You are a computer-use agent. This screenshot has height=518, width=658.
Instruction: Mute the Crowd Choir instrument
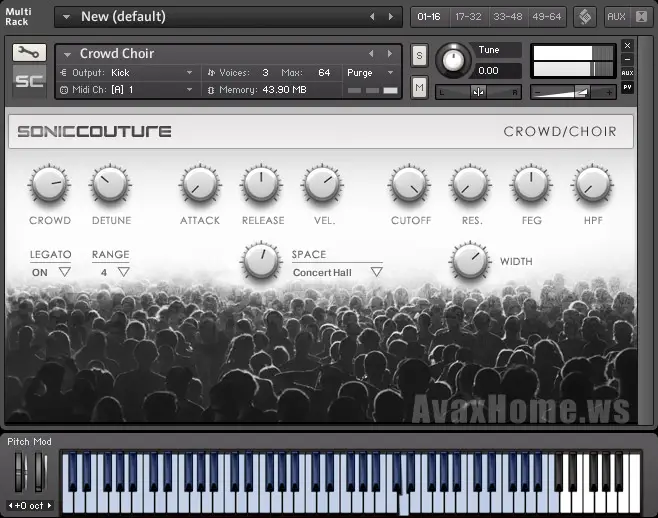point(419,87)
